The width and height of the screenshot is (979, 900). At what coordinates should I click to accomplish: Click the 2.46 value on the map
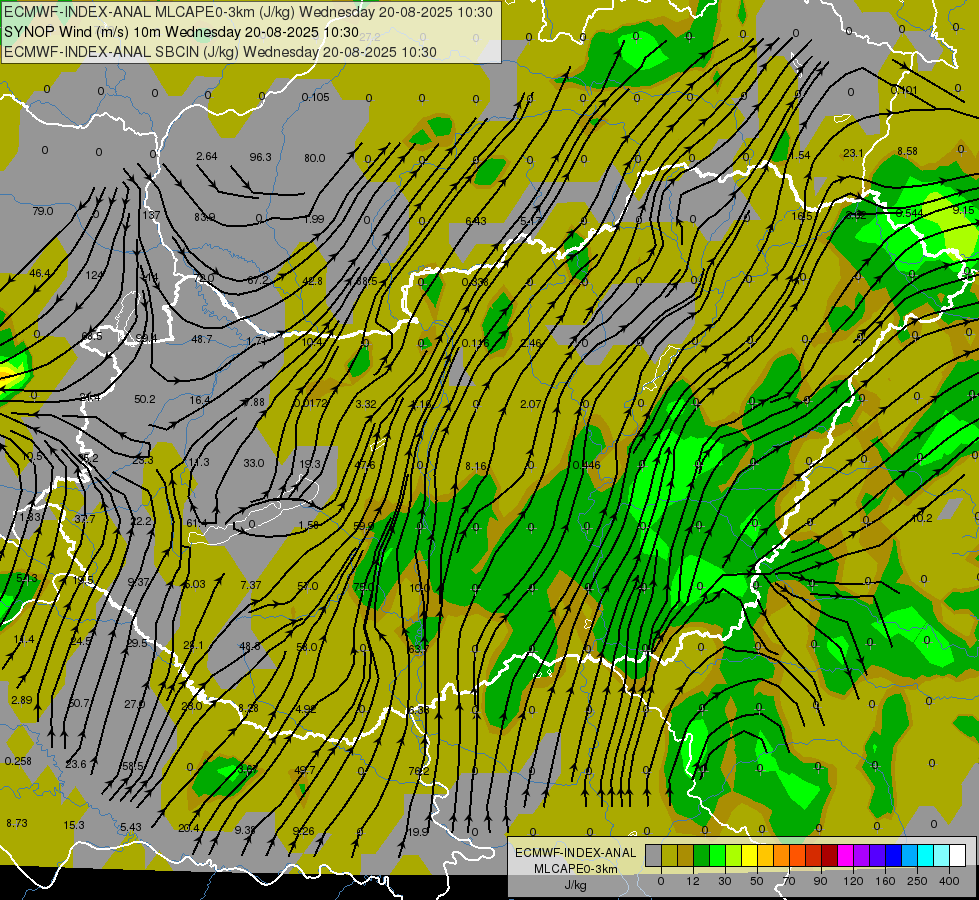[x=531, y=343]
